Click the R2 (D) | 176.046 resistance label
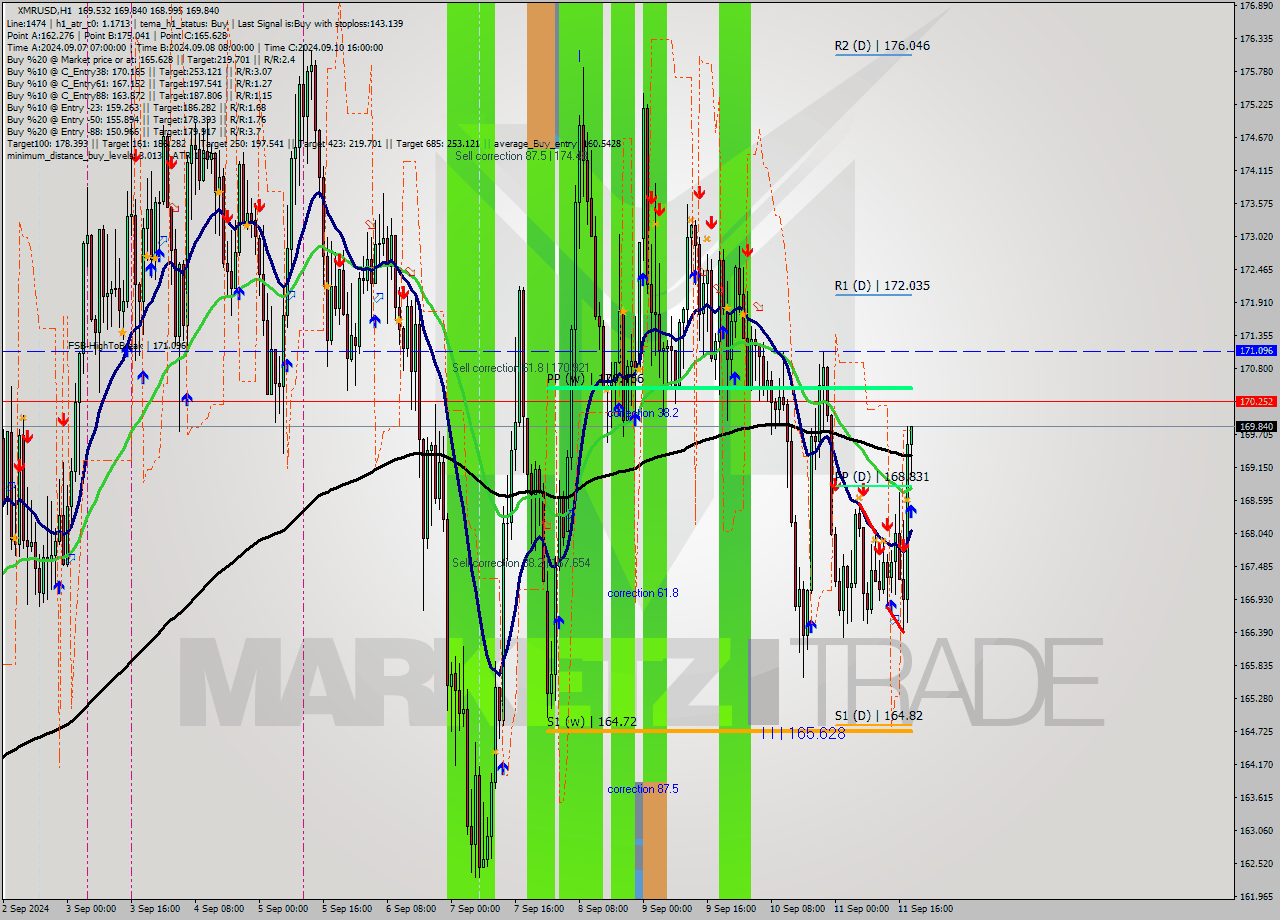Viewport: 1280px width, 920px height. (883, 46)
